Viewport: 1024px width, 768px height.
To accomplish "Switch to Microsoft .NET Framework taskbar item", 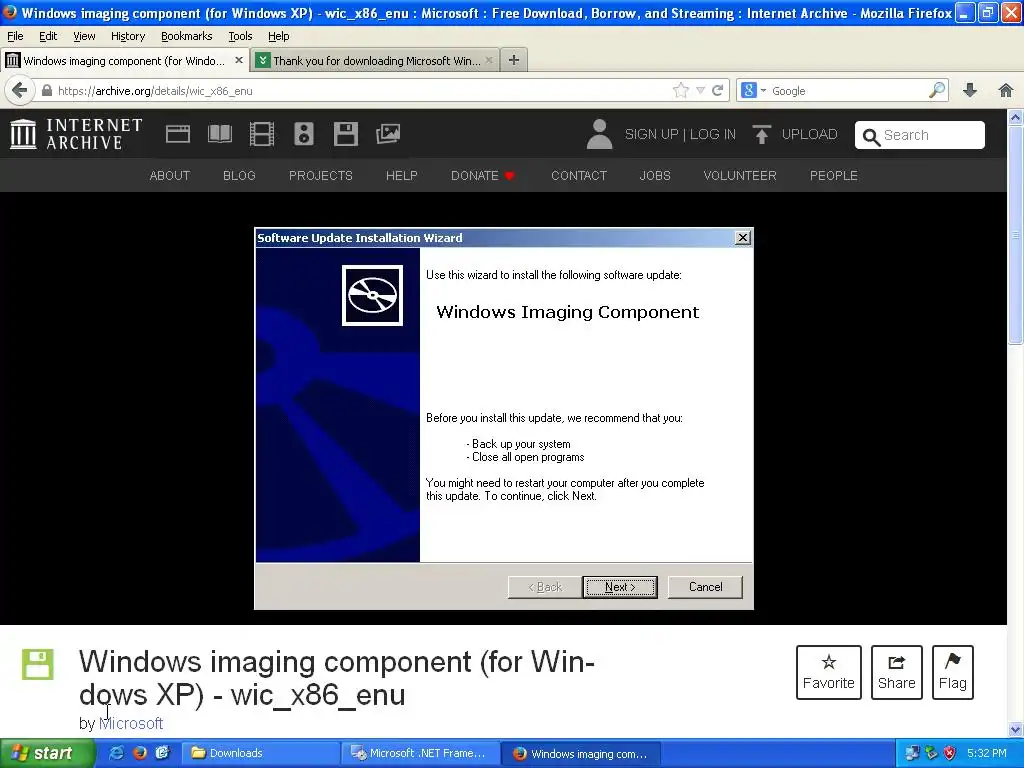I will (x=421, y=753).
